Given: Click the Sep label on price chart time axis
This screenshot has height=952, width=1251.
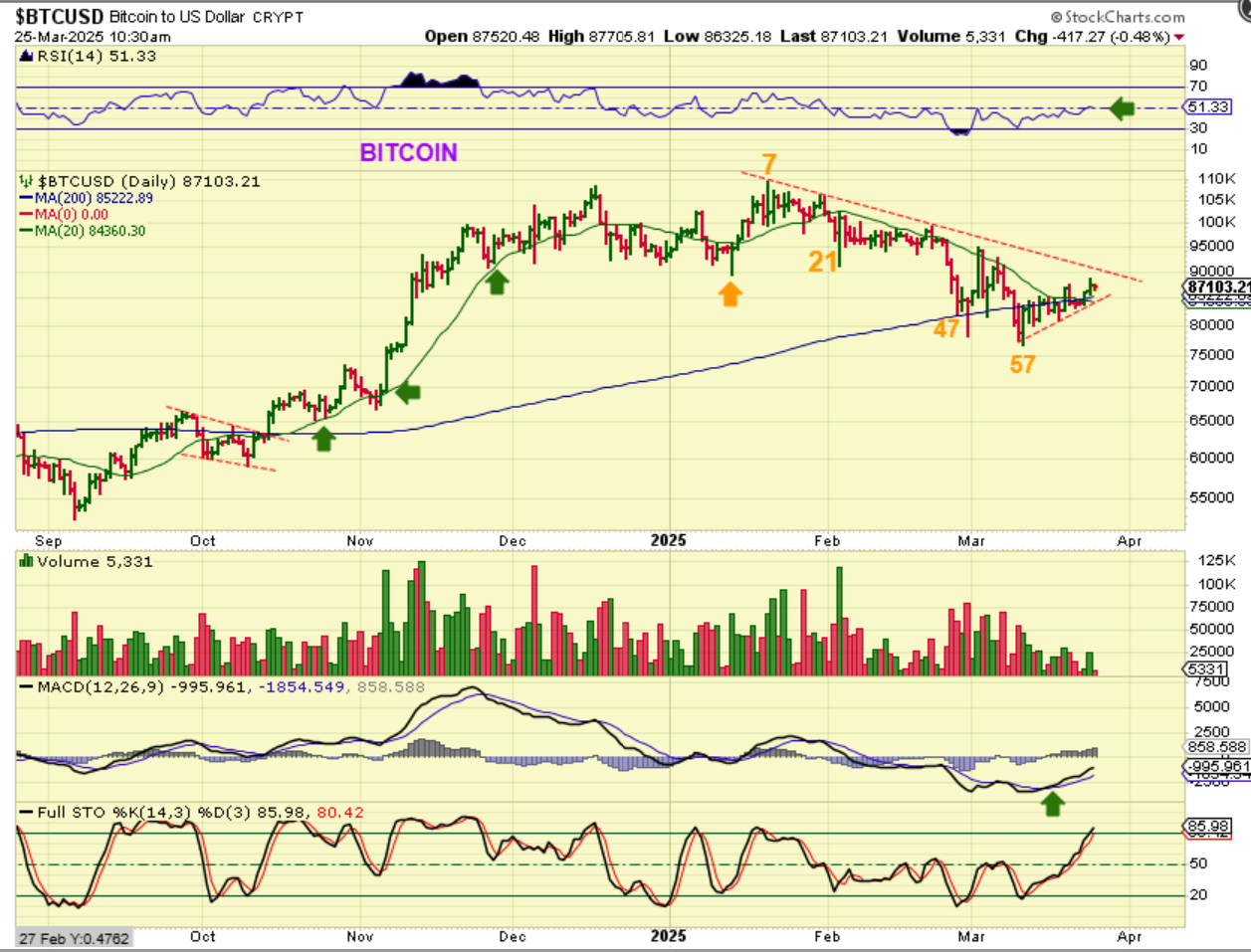Looking at the screenshot, I should [x=48, y=541].
